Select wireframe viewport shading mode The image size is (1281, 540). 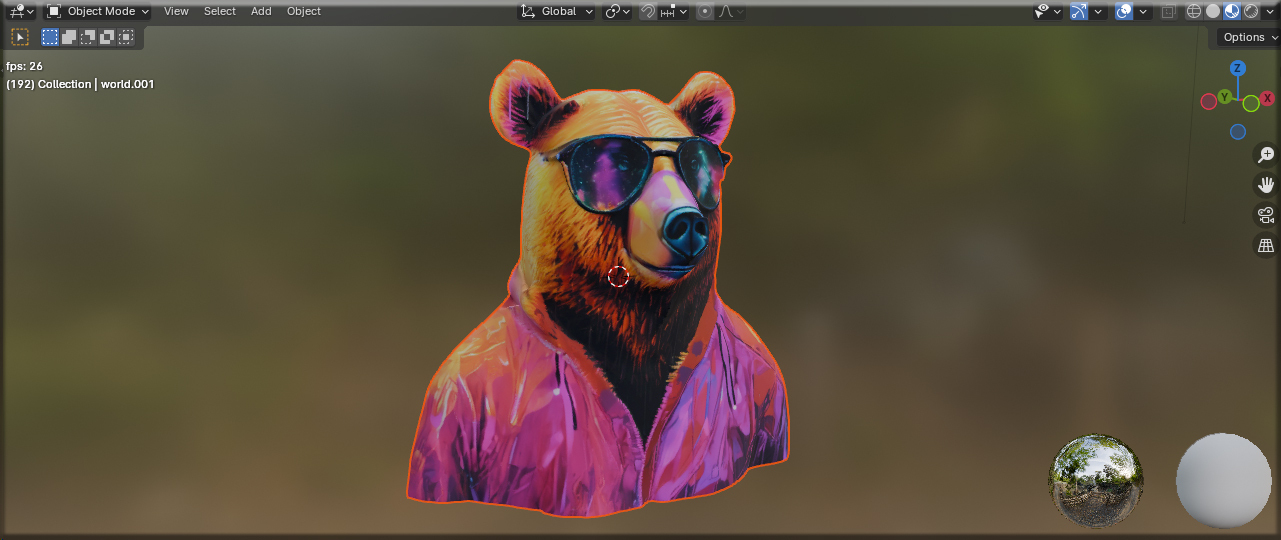pyautogui.click(x=1194, y=11)
